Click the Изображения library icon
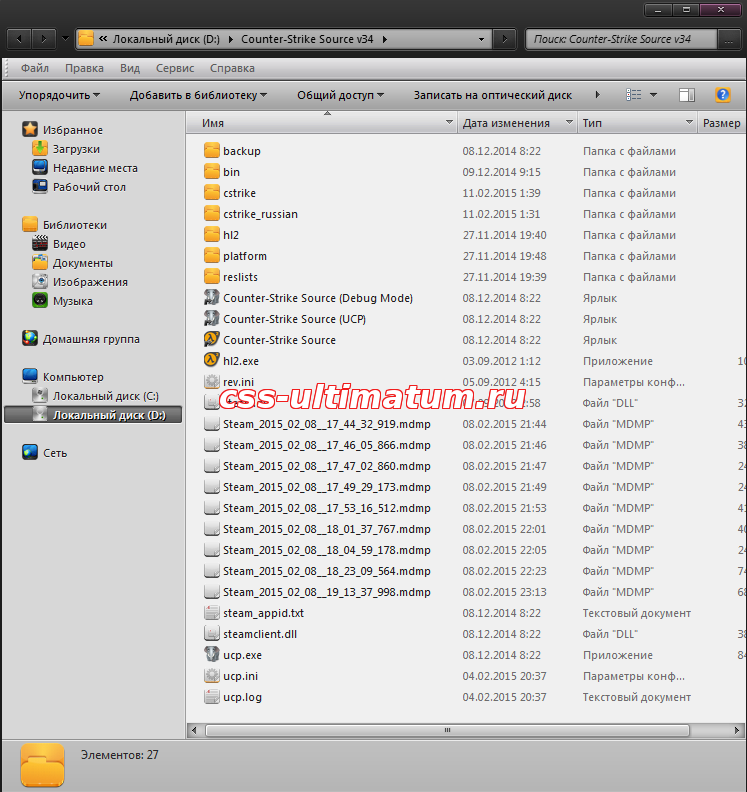747x792 pixels. pyautogui.click(x=40, y=282)
